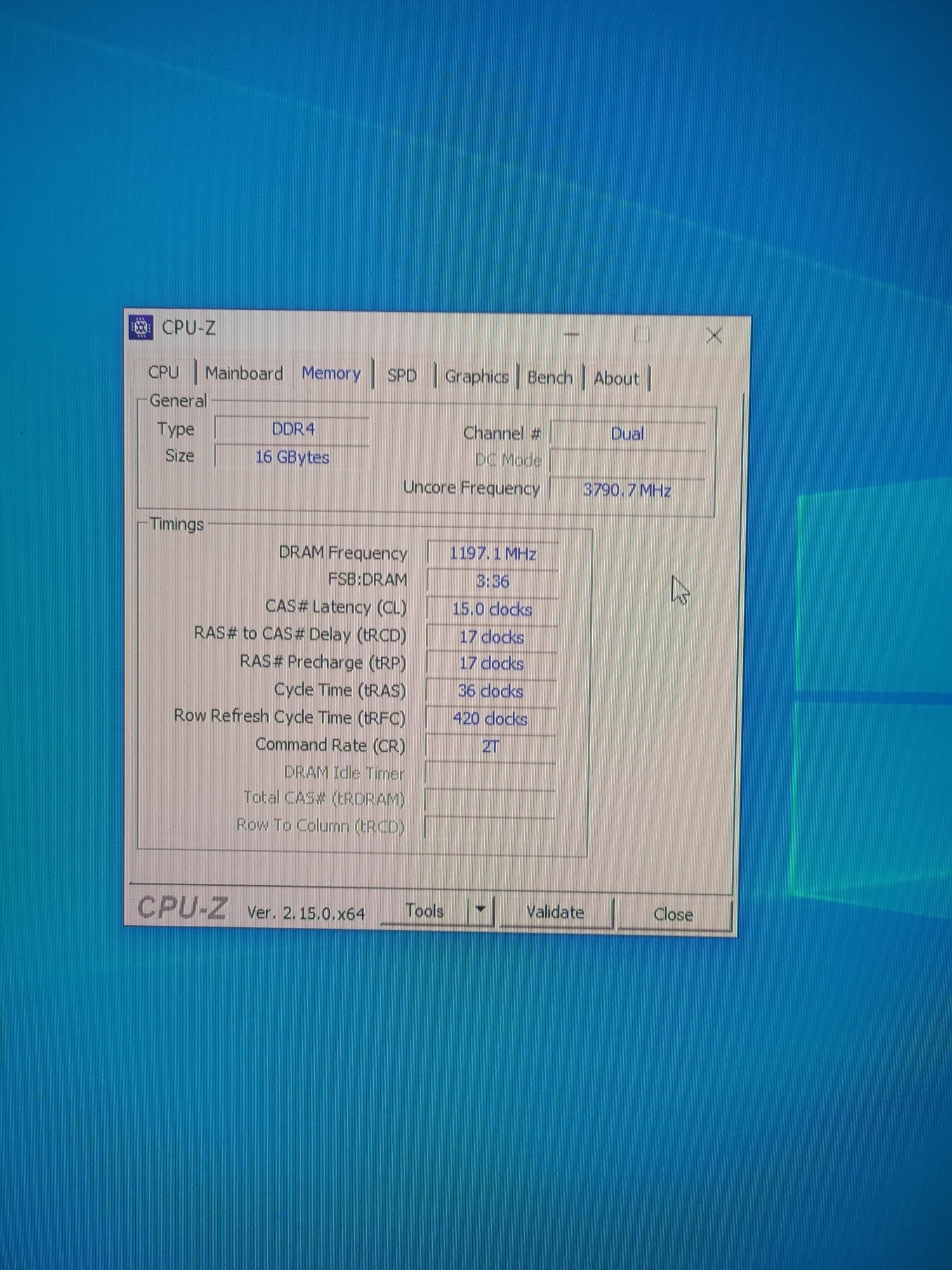The height and width of the screenshot is (1270, 952).
Task: Close CPU-Z with the X button
Action: pos(714,335)
